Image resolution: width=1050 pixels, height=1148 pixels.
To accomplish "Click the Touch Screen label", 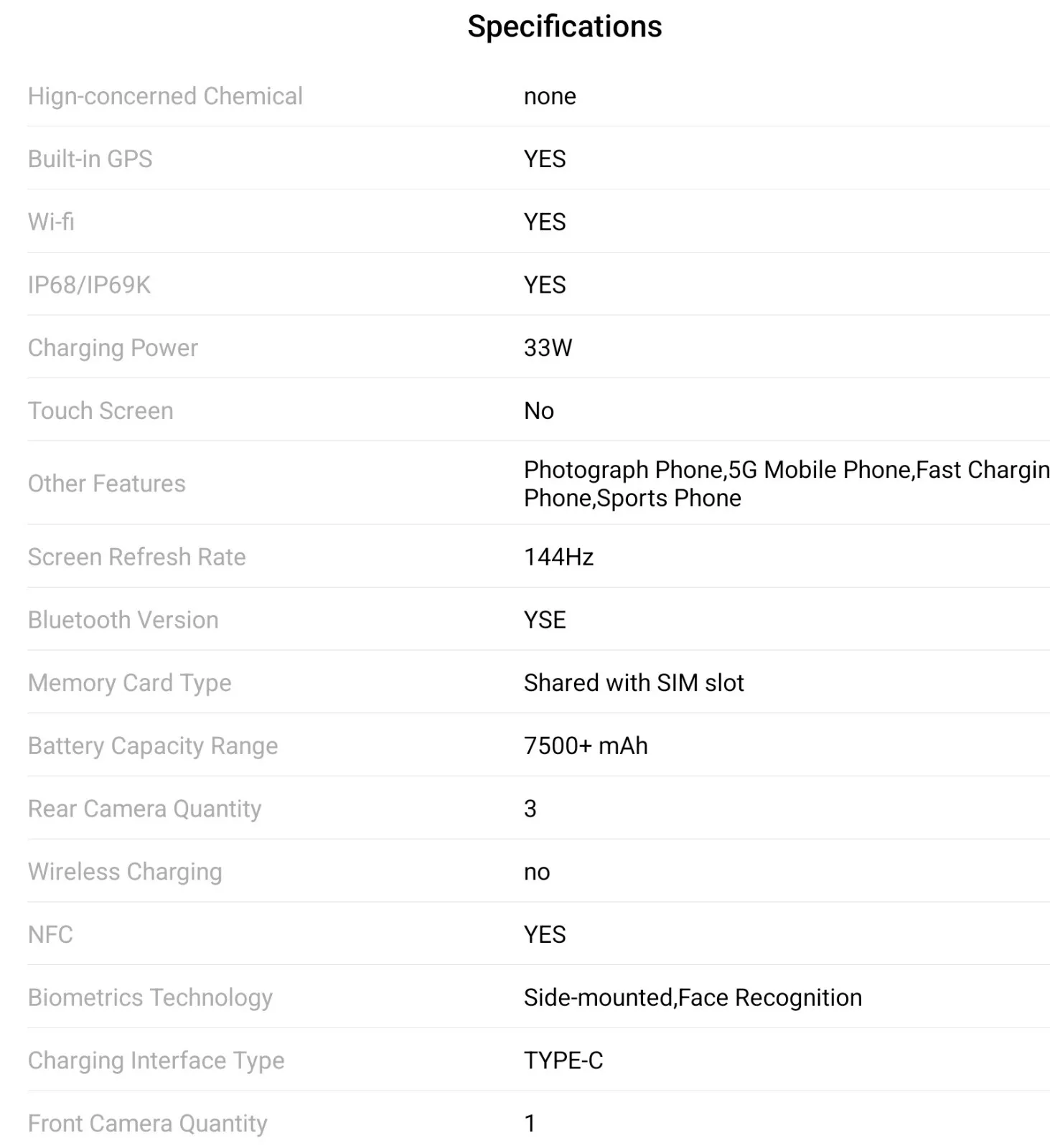I will [100, 410].
